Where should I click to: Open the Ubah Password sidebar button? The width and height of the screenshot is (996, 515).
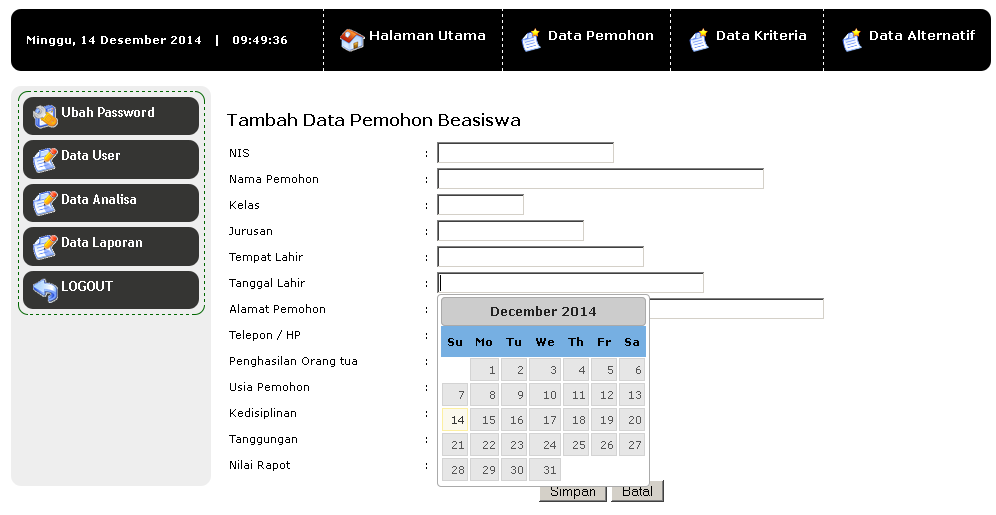point(111,116)
